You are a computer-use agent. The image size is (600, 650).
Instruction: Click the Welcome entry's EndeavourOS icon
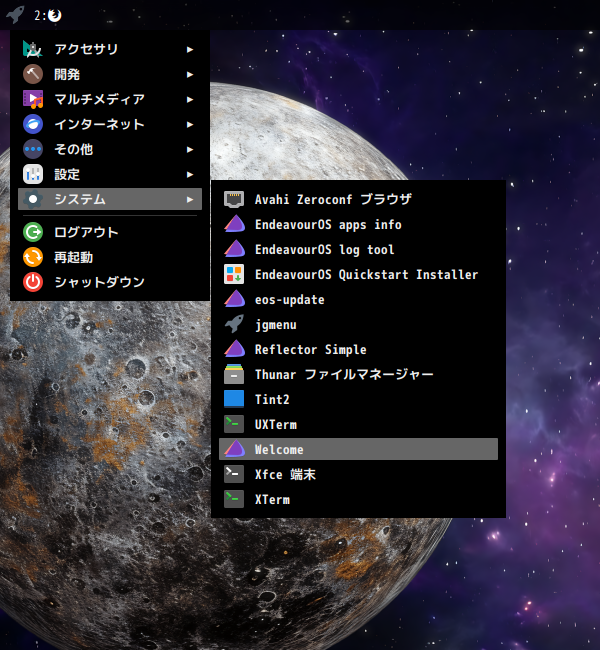(234, 449)
